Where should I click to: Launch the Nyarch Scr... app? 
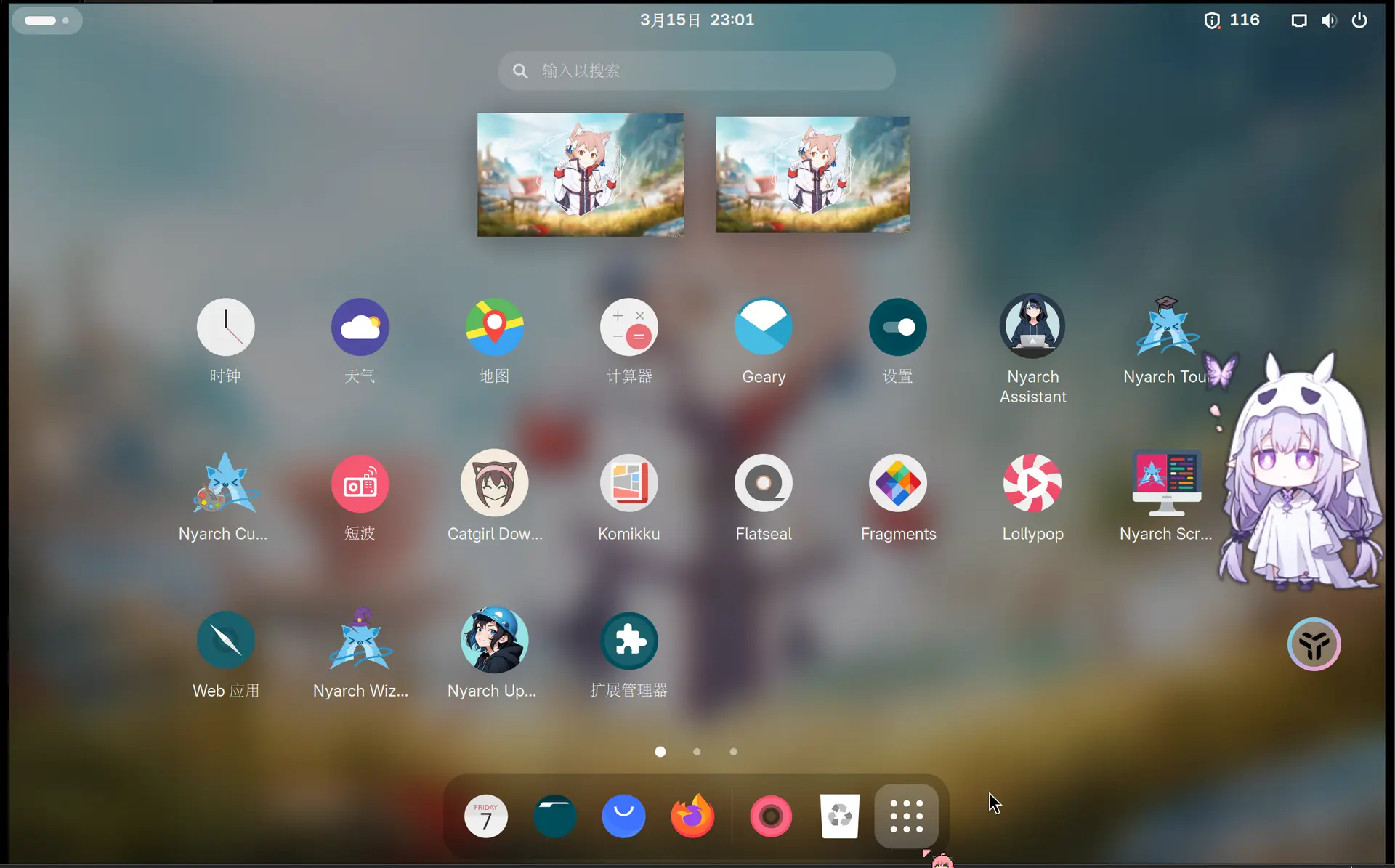(x=1166, y=483)
